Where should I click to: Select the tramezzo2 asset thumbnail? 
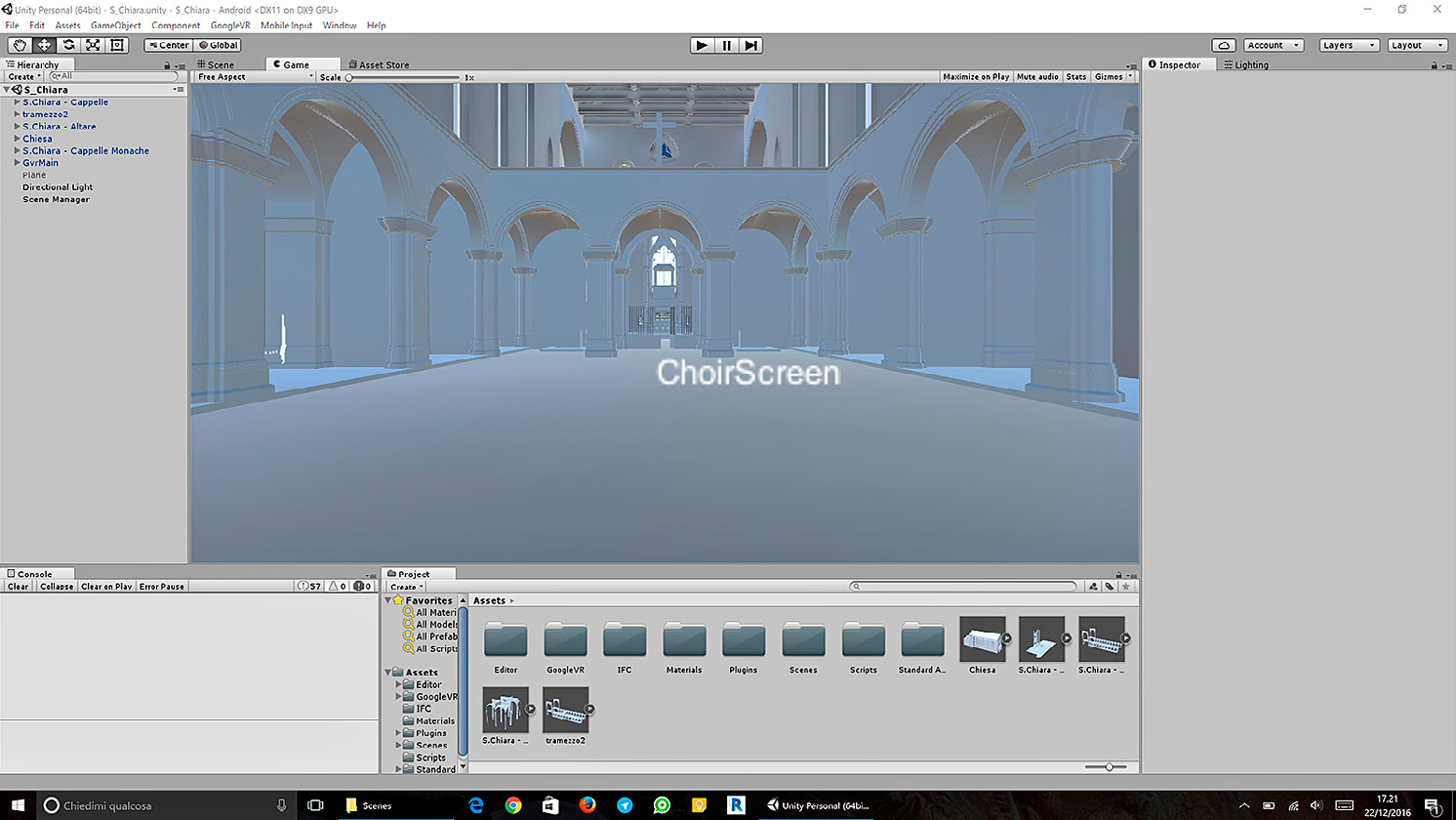point(565,710)
